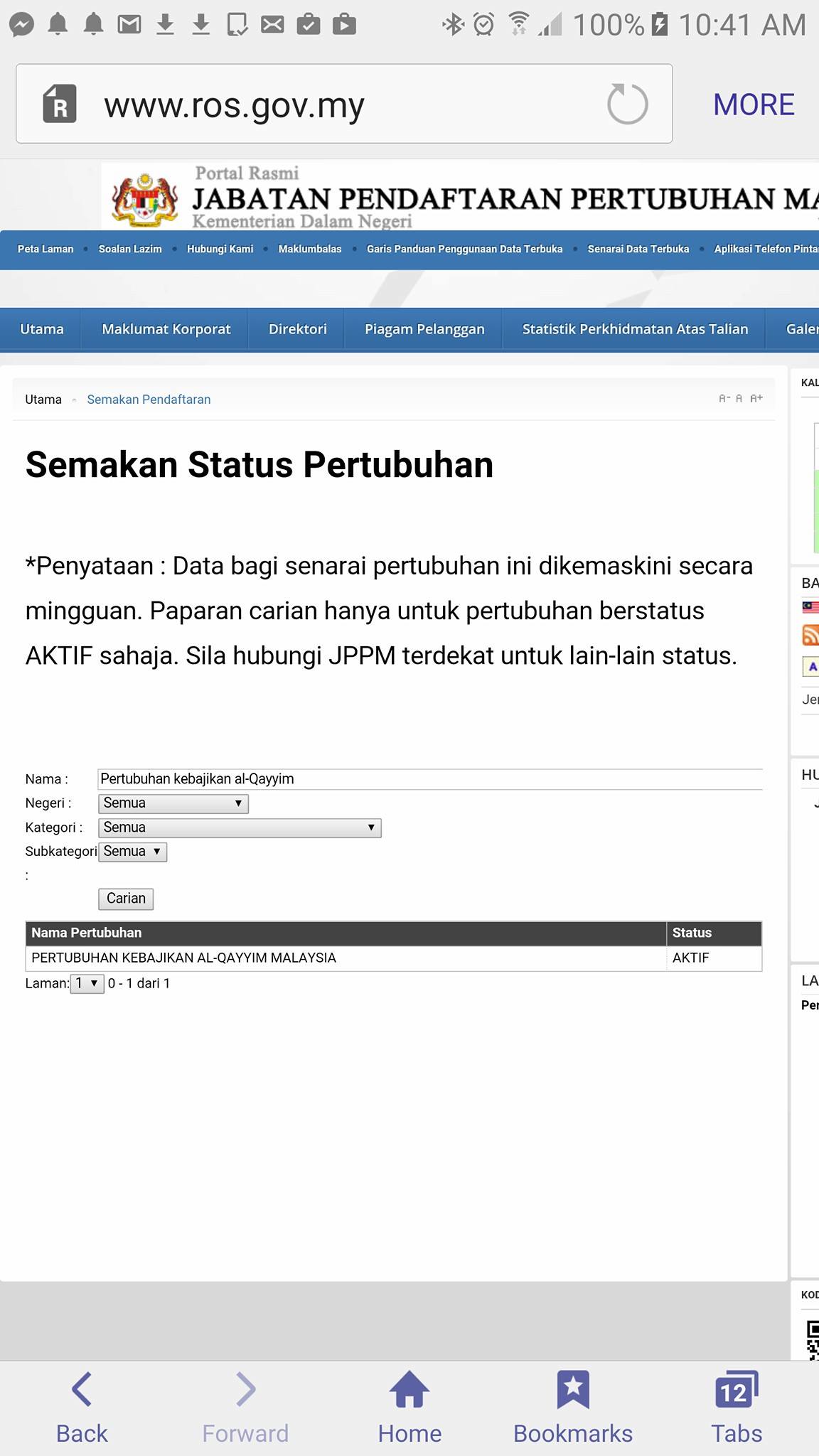Viewport: 819px width, 1456px height.
Task: Click the Status column header
Action: click(x=714, y=933)
